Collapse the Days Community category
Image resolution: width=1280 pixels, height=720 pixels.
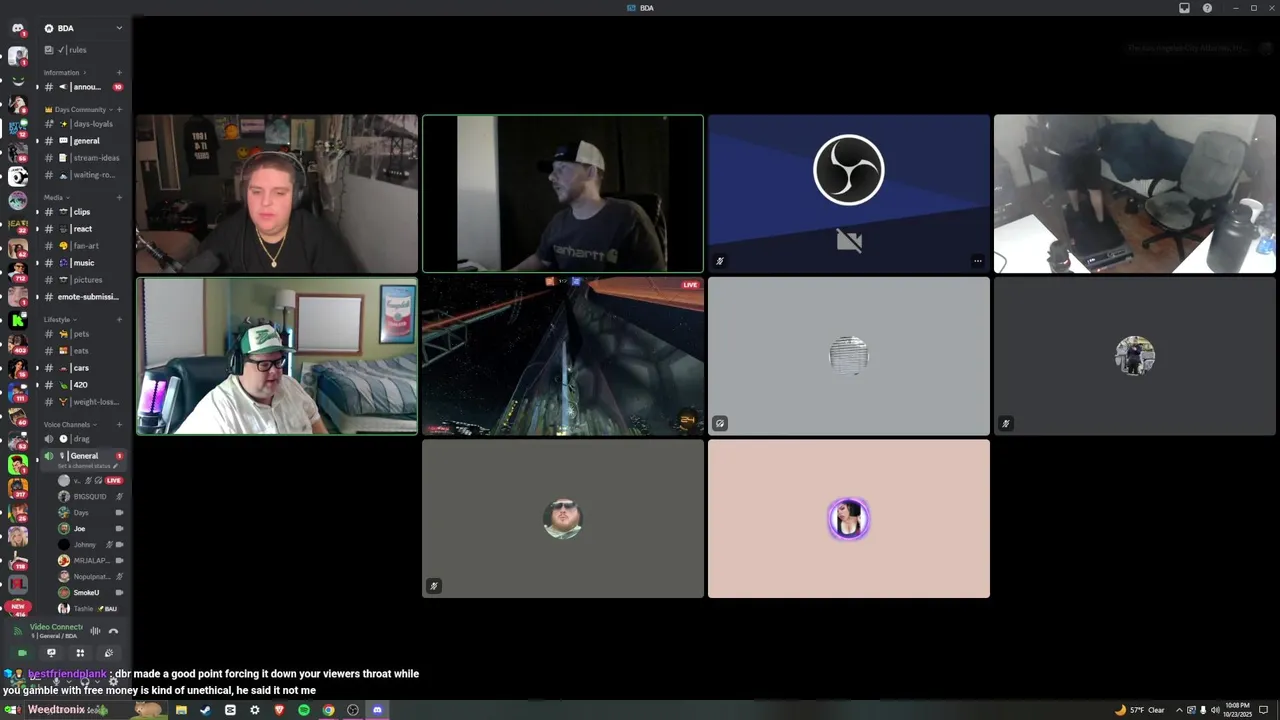(80, 109)
